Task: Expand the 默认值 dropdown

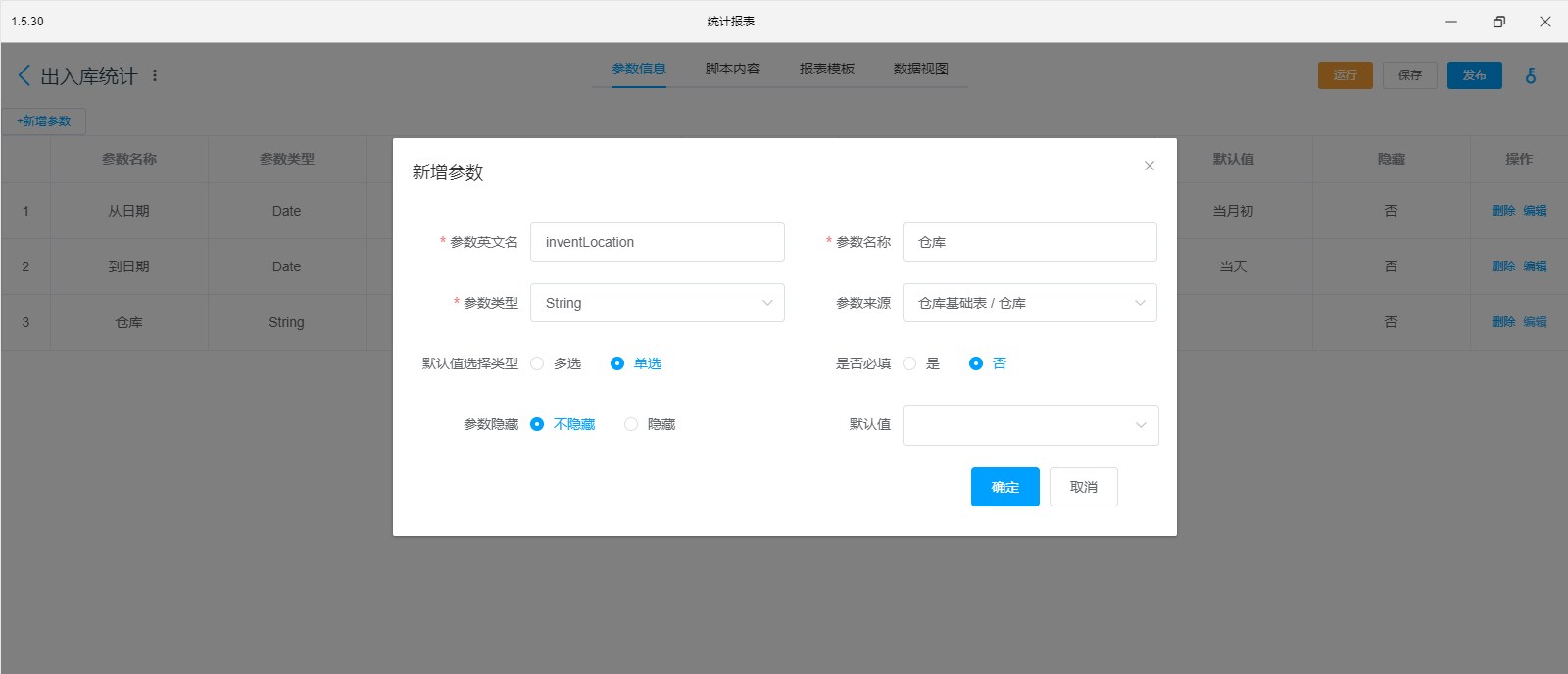Action: point(1030,425)
